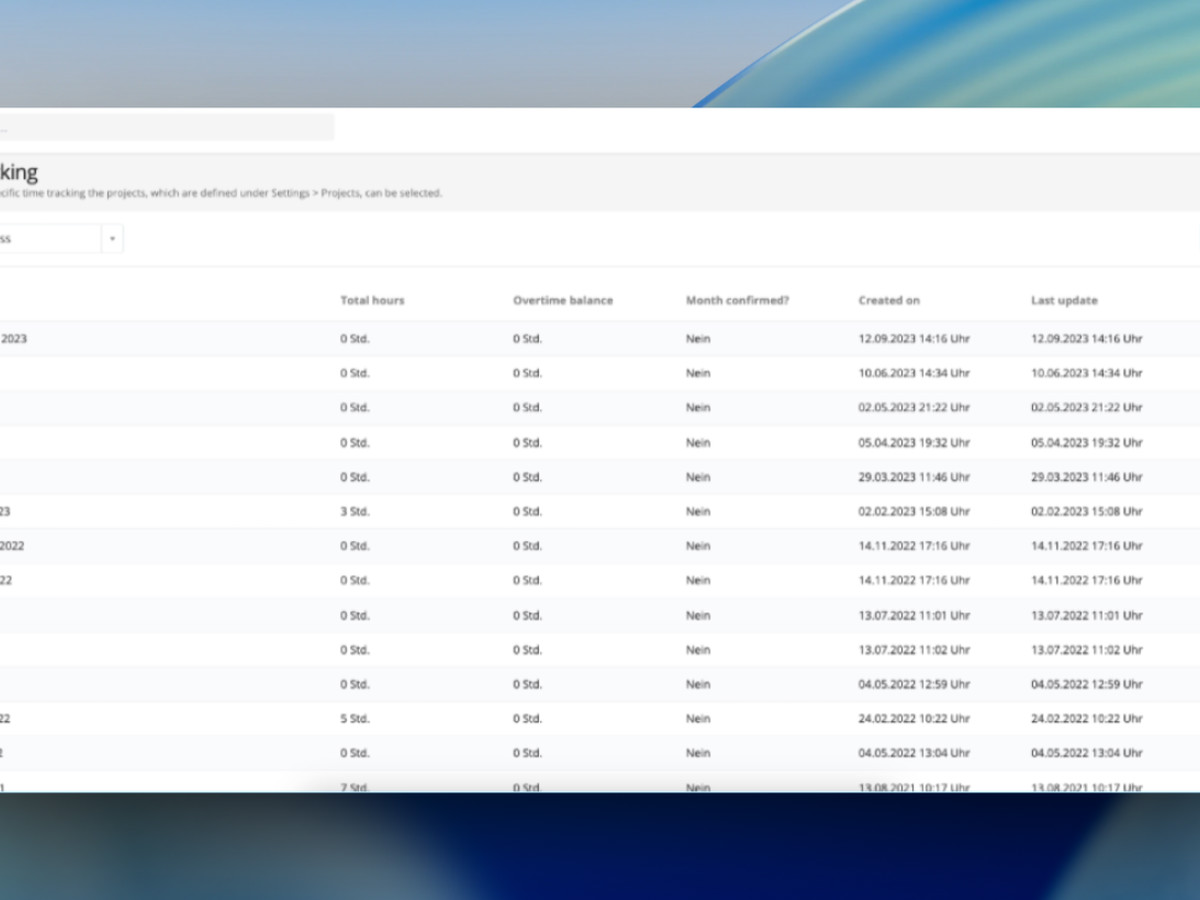Click the "Created on" column header

click(889, 300)
